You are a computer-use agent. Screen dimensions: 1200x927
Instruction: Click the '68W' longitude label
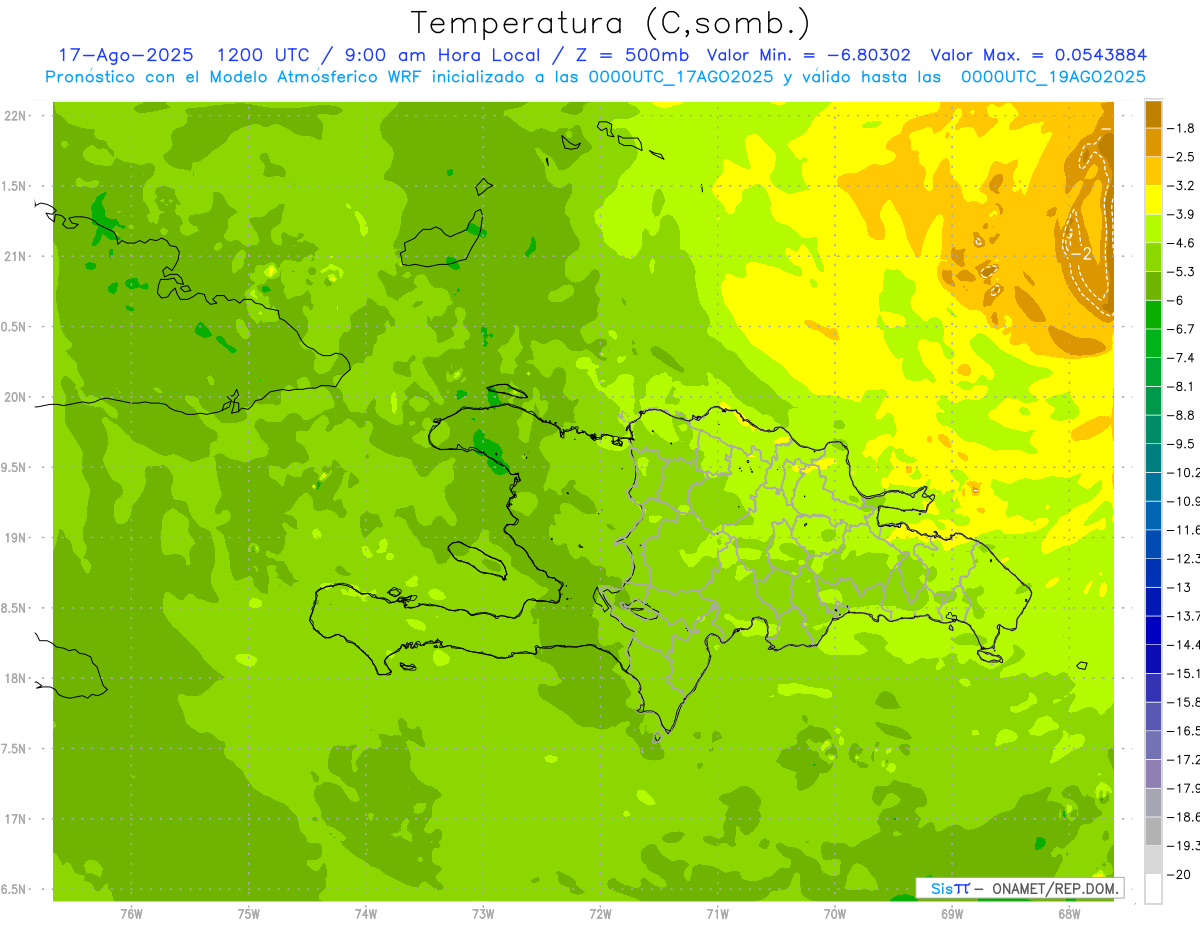click(1069, 913)
